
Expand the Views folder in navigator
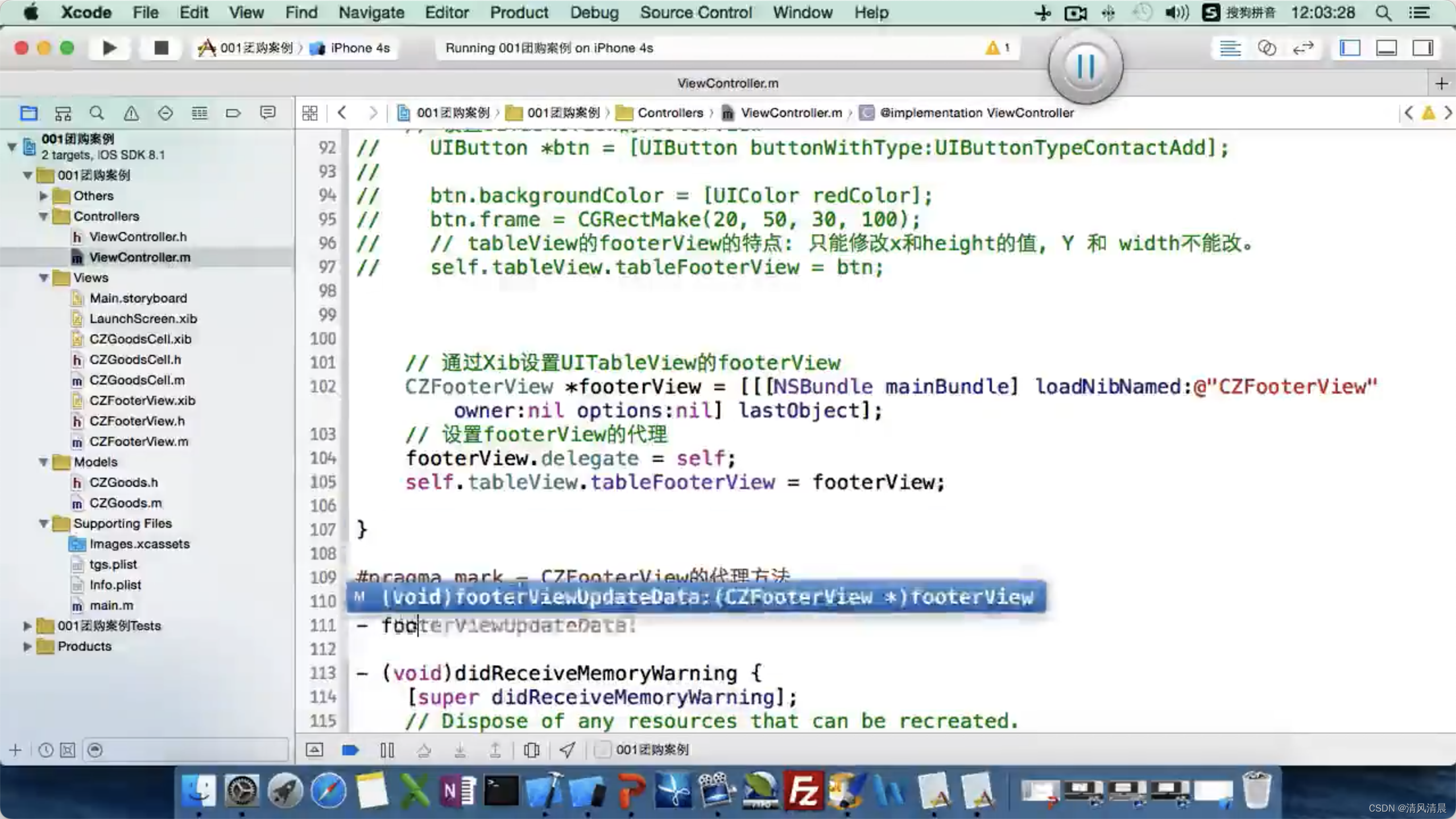pos(44,277)
